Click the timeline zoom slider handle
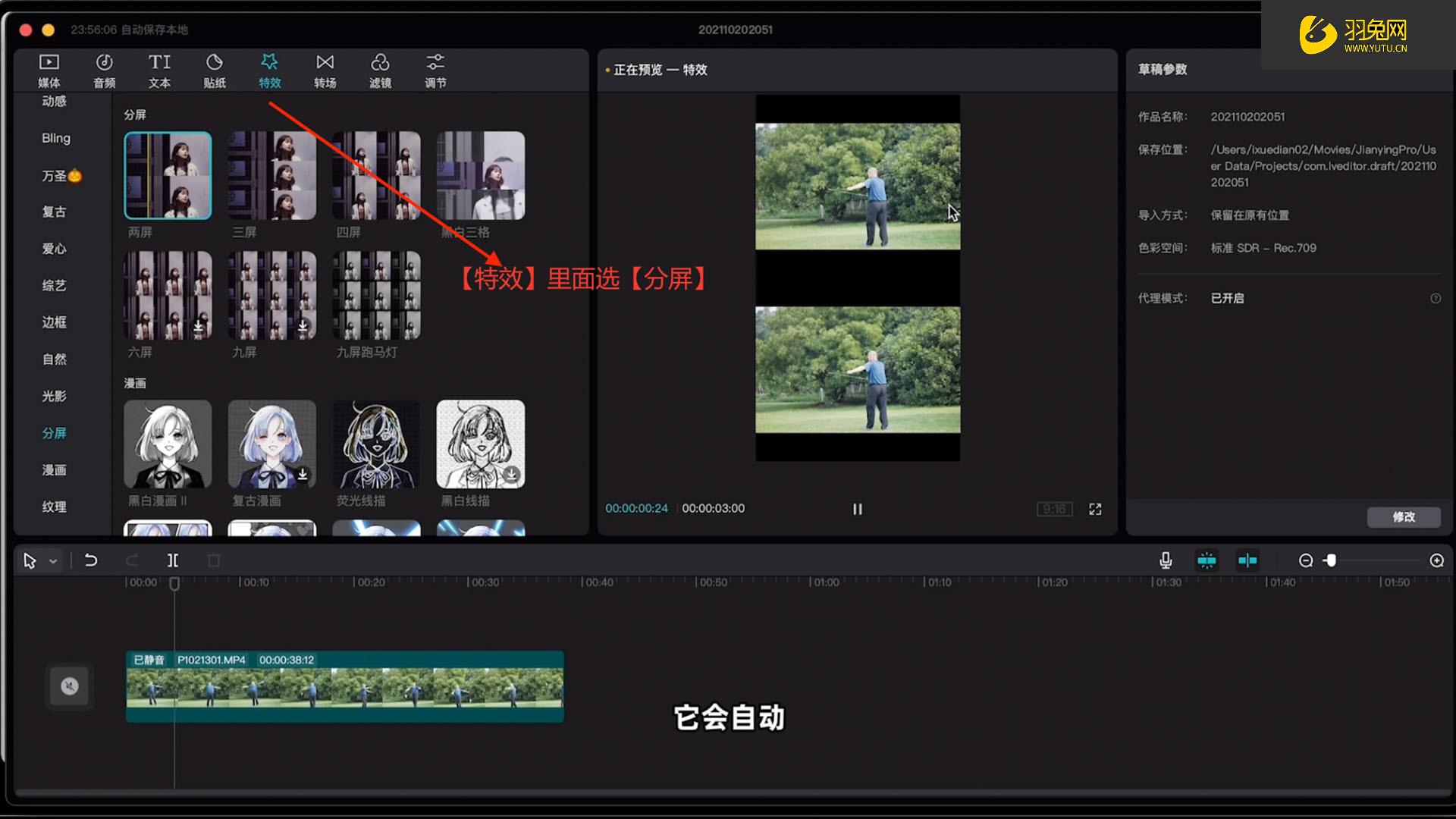The width and height of the screenshot is (1456, 819). tap(1331, 560)
